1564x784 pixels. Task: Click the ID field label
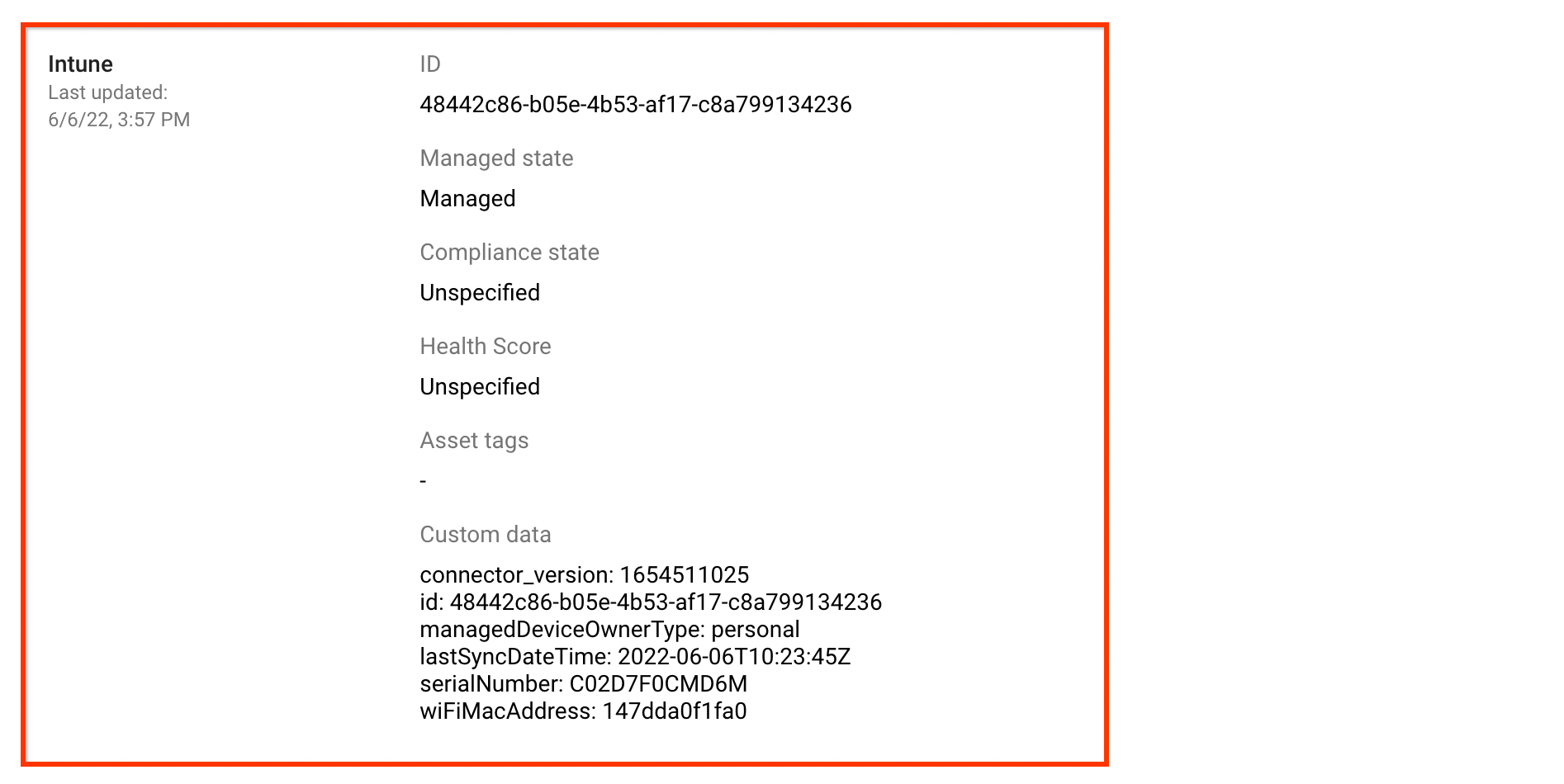(430, 64)
